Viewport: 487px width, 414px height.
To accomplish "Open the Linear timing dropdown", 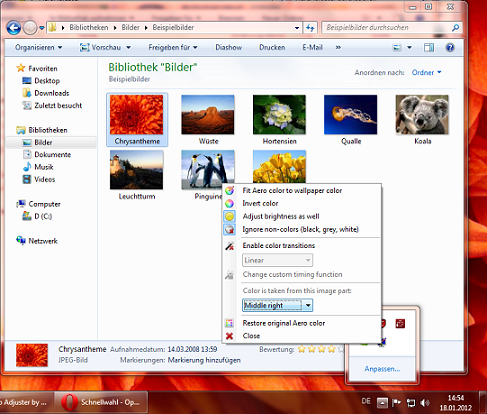I will (277, 260).
